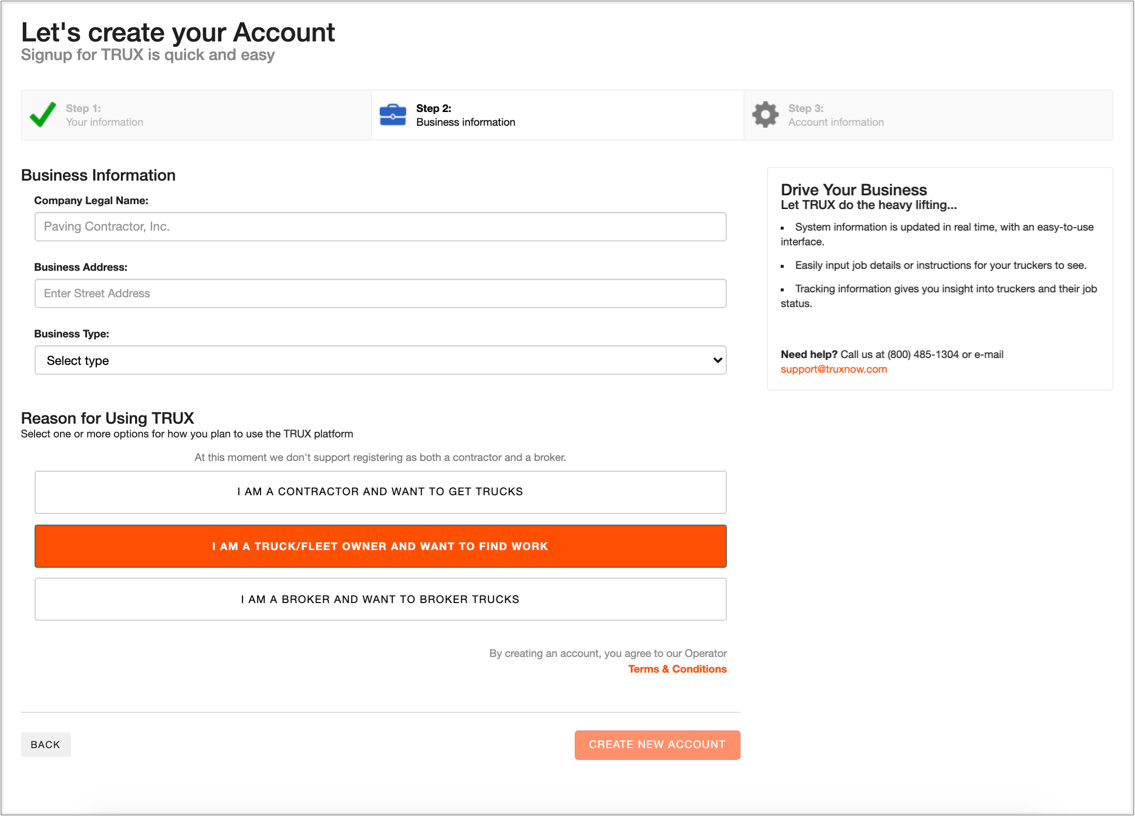
Task: Click the 'System information is updated' bullet
Action: [937, 234]
